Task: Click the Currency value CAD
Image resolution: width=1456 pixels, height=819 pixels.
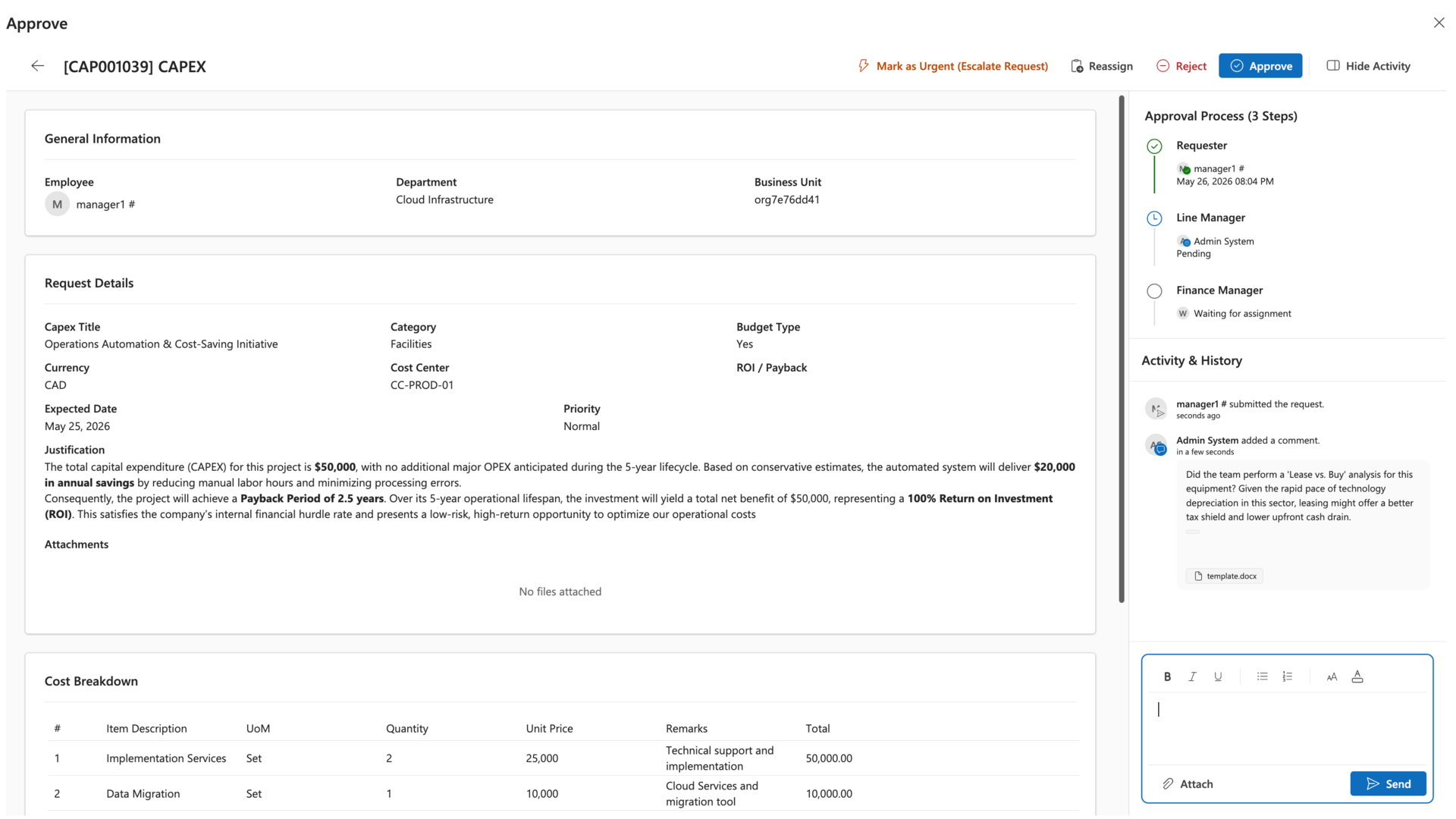Action: pos(55,385)
